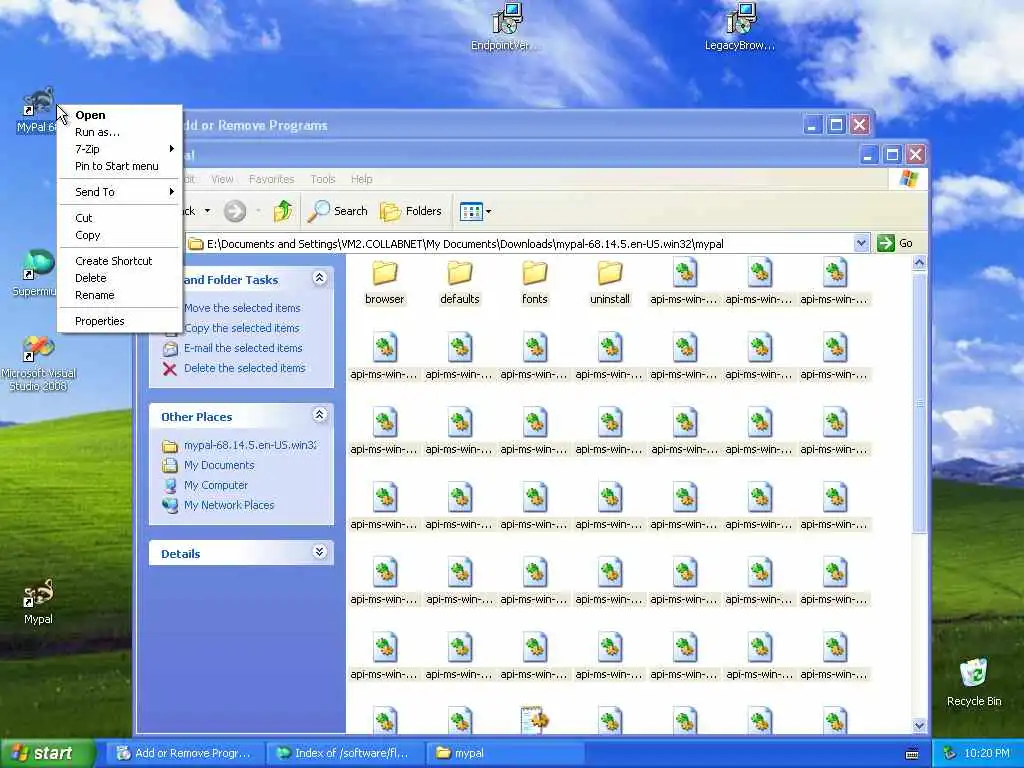Click Copy the selected items
This screenshot has width=1024, height=768.
pyautogui.click(x=242, y=328)
